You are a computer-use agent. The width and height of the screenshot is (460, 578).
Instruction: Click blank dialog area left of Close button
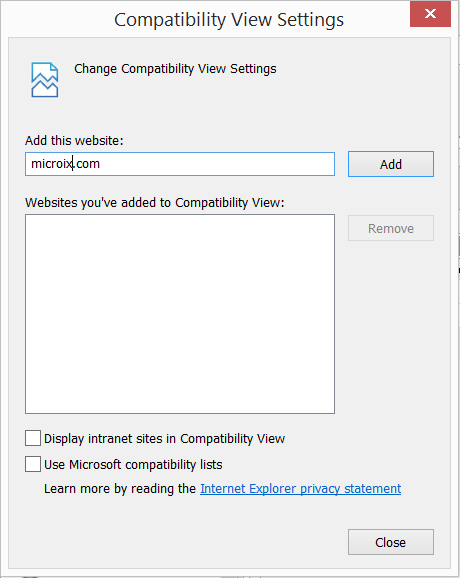point(184,542)
